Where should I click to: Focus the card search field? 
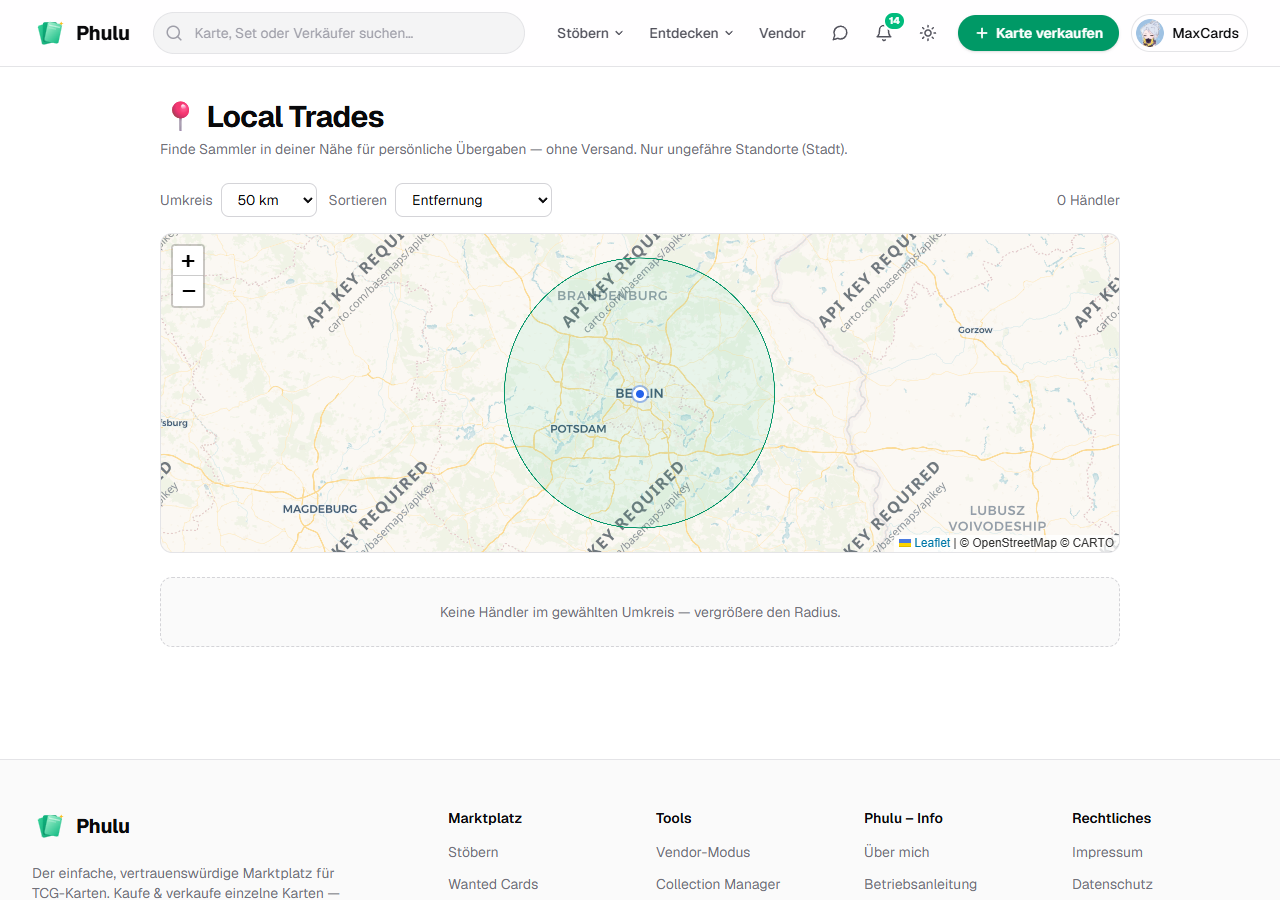[339, 33]
